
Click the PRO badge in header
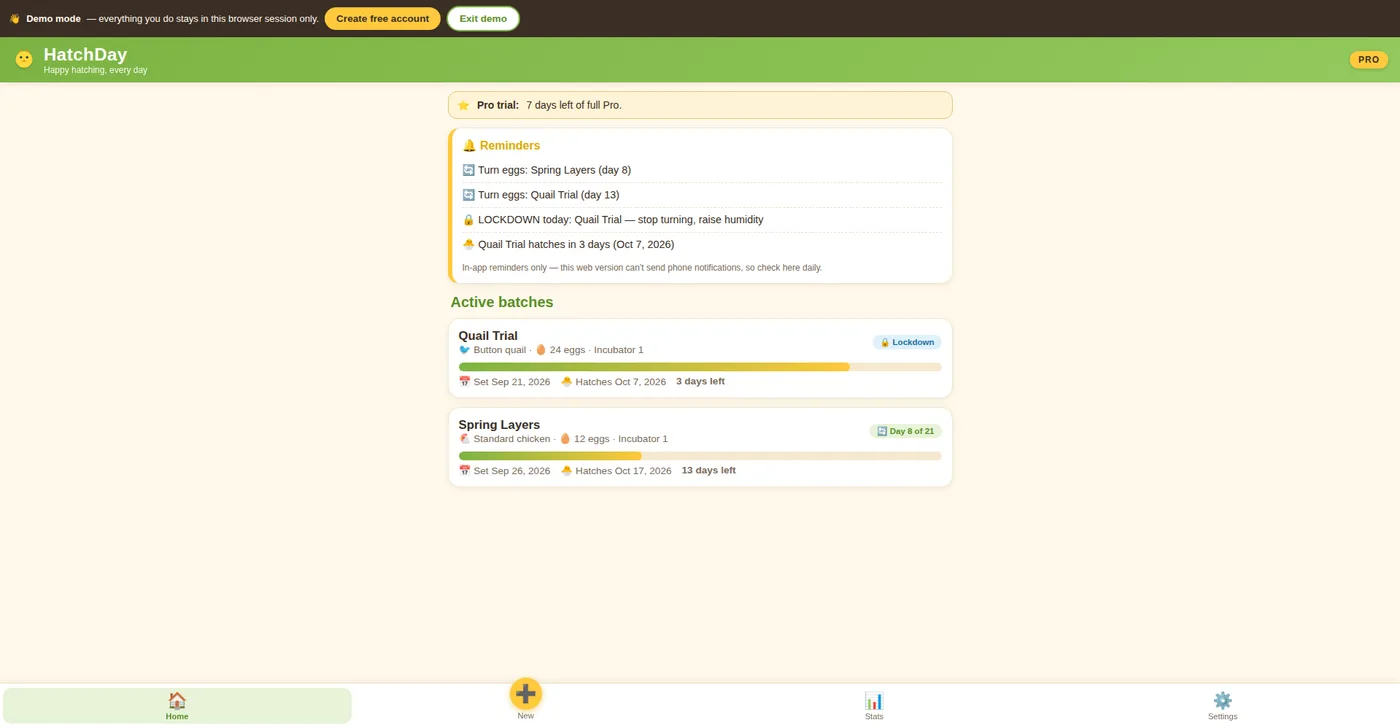click(x=1369, y=60)
